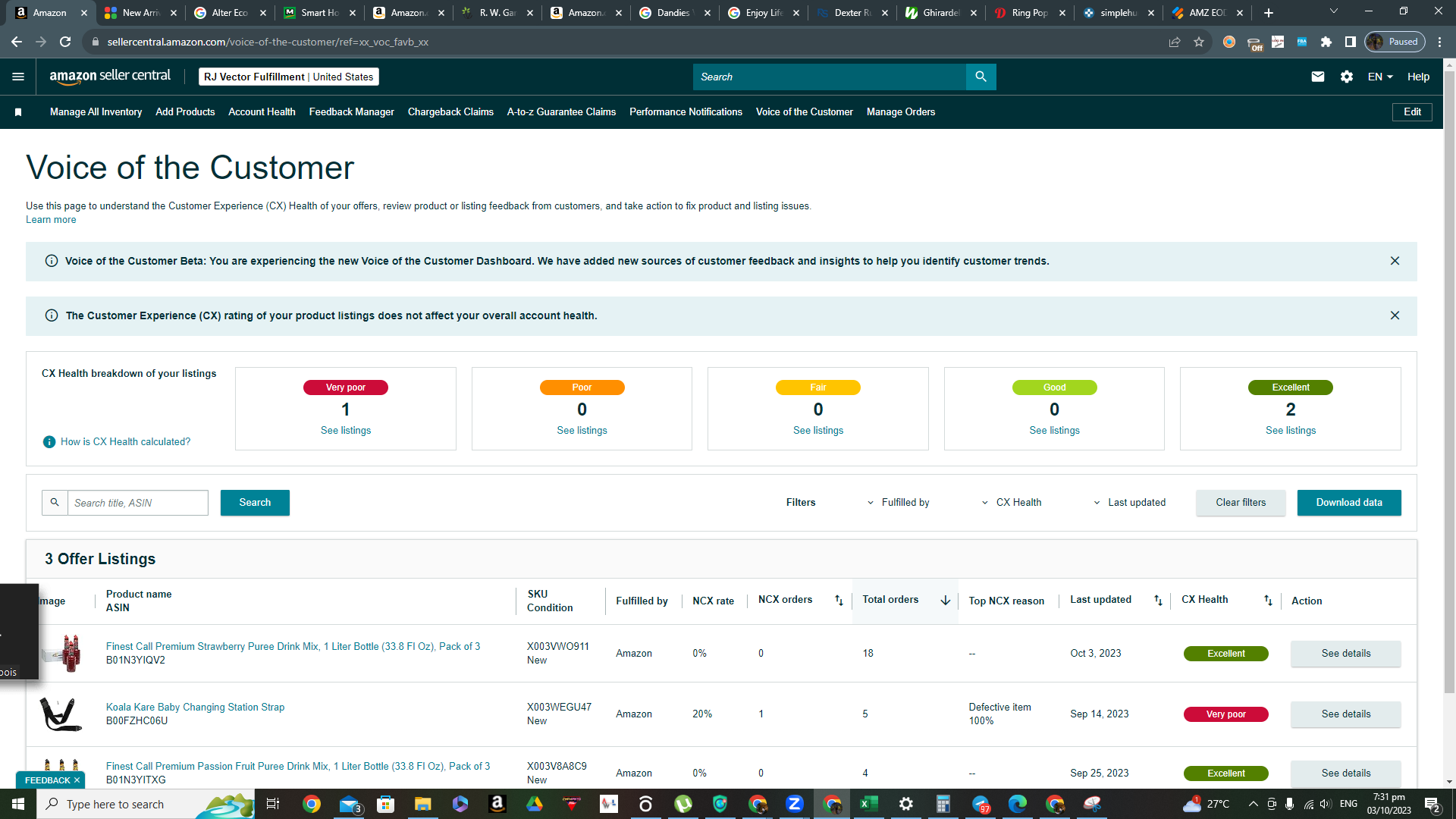Open the Chrome tab search chevron
Viewport: 1456px width, 819px height.
click(1334, 11)
